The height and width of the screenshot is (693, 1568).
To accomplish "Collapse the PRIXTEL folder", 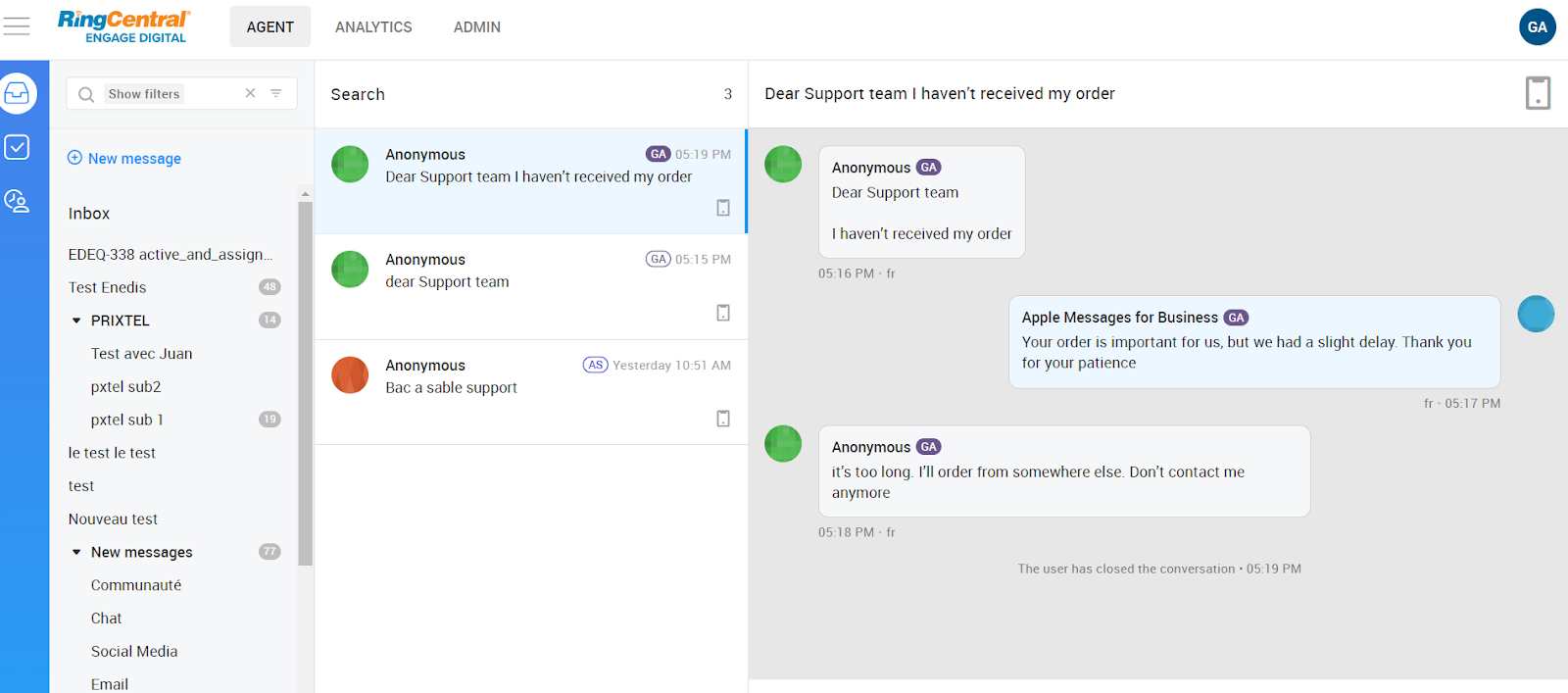I will 76,321.
